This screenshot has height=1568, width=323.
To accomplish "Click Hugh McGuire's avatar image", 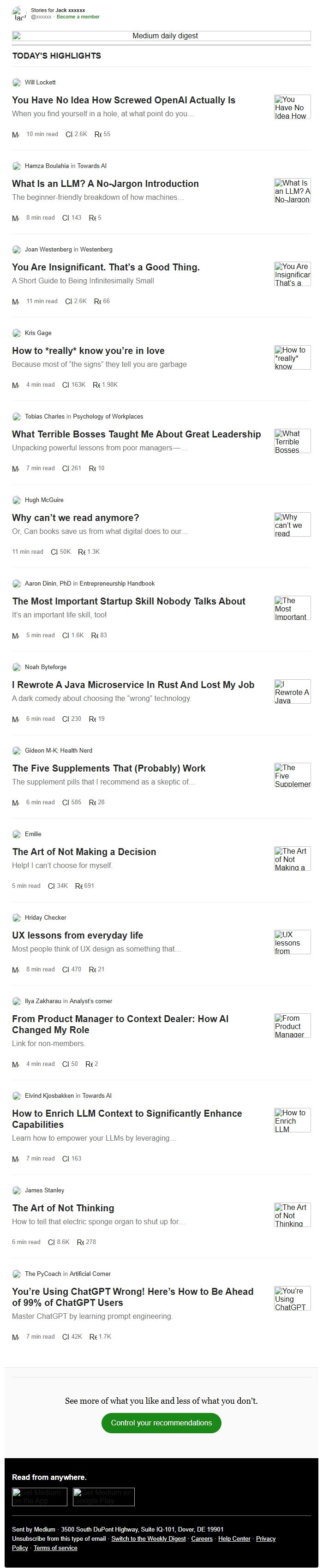I will point(17,500).
